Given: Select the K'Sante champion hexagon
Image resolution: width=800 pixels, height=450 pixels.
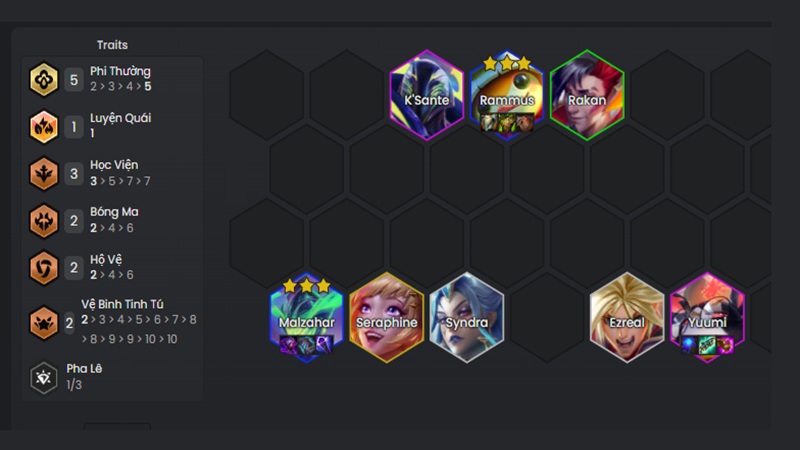Looking at the screenshot, I should tap(427, 95).
